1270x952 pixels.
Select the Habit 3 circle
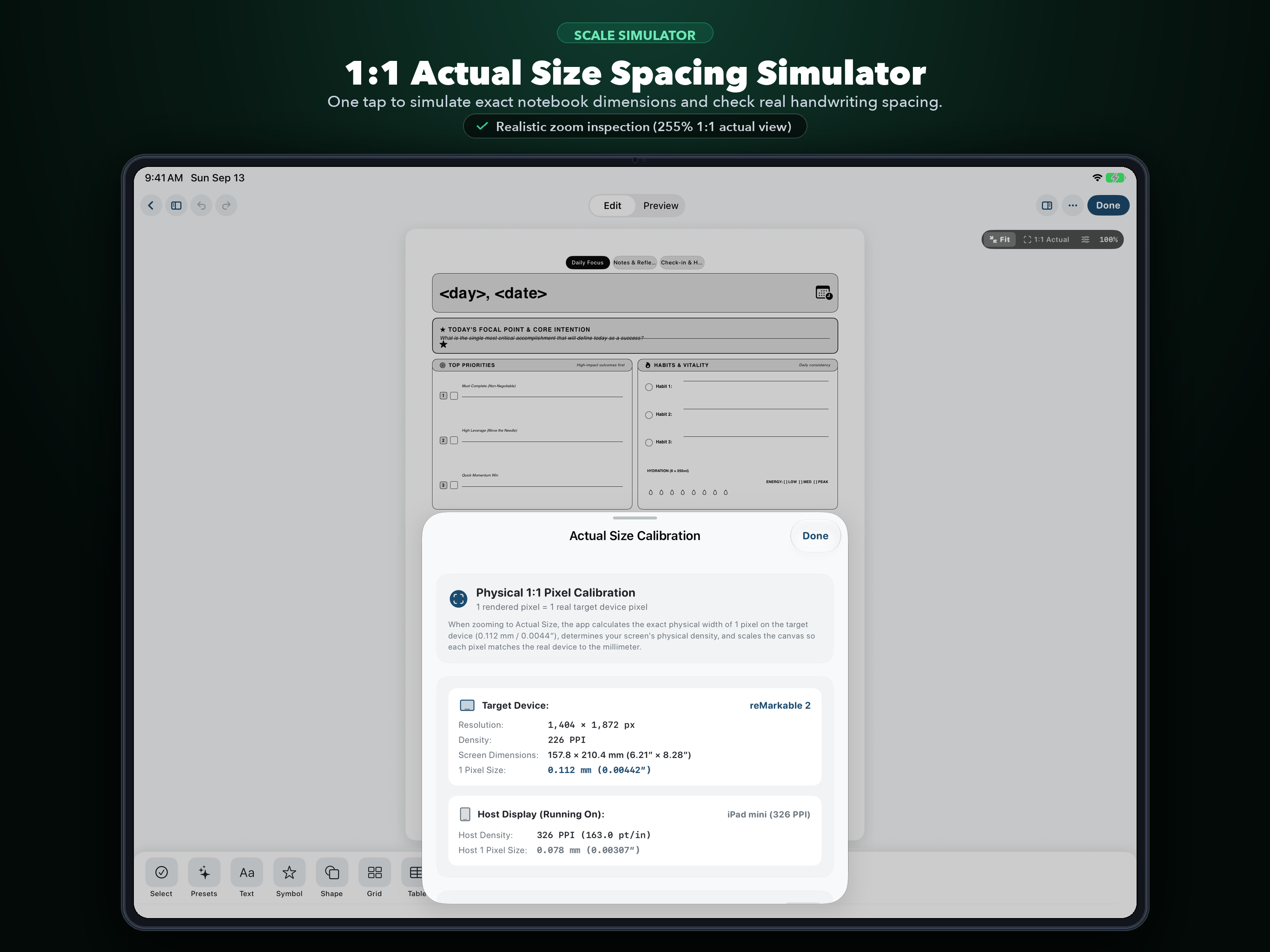pyautogui.click(x=649, y=442)
